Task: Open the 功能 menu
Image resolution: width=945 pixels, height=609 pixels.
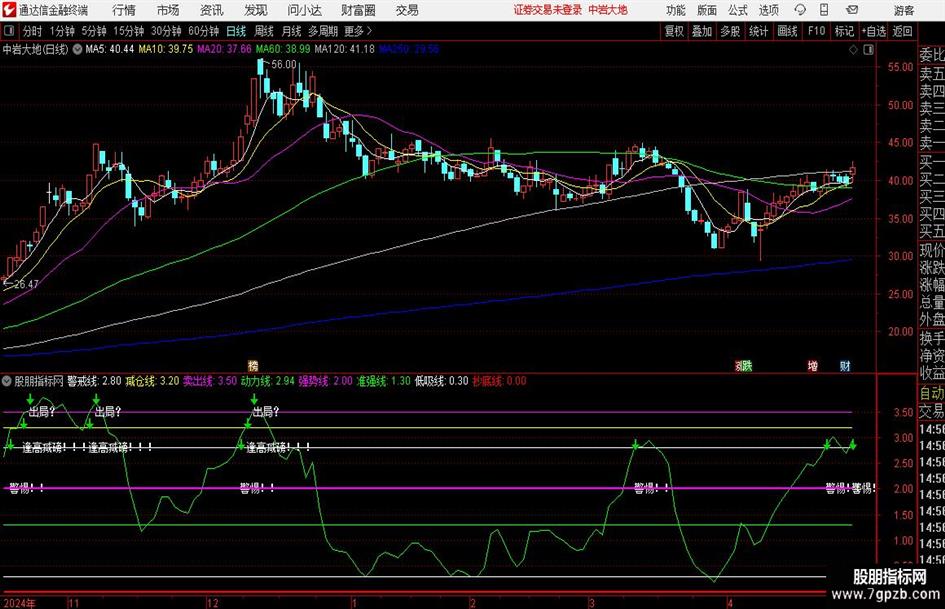Action: pos(676,10)
